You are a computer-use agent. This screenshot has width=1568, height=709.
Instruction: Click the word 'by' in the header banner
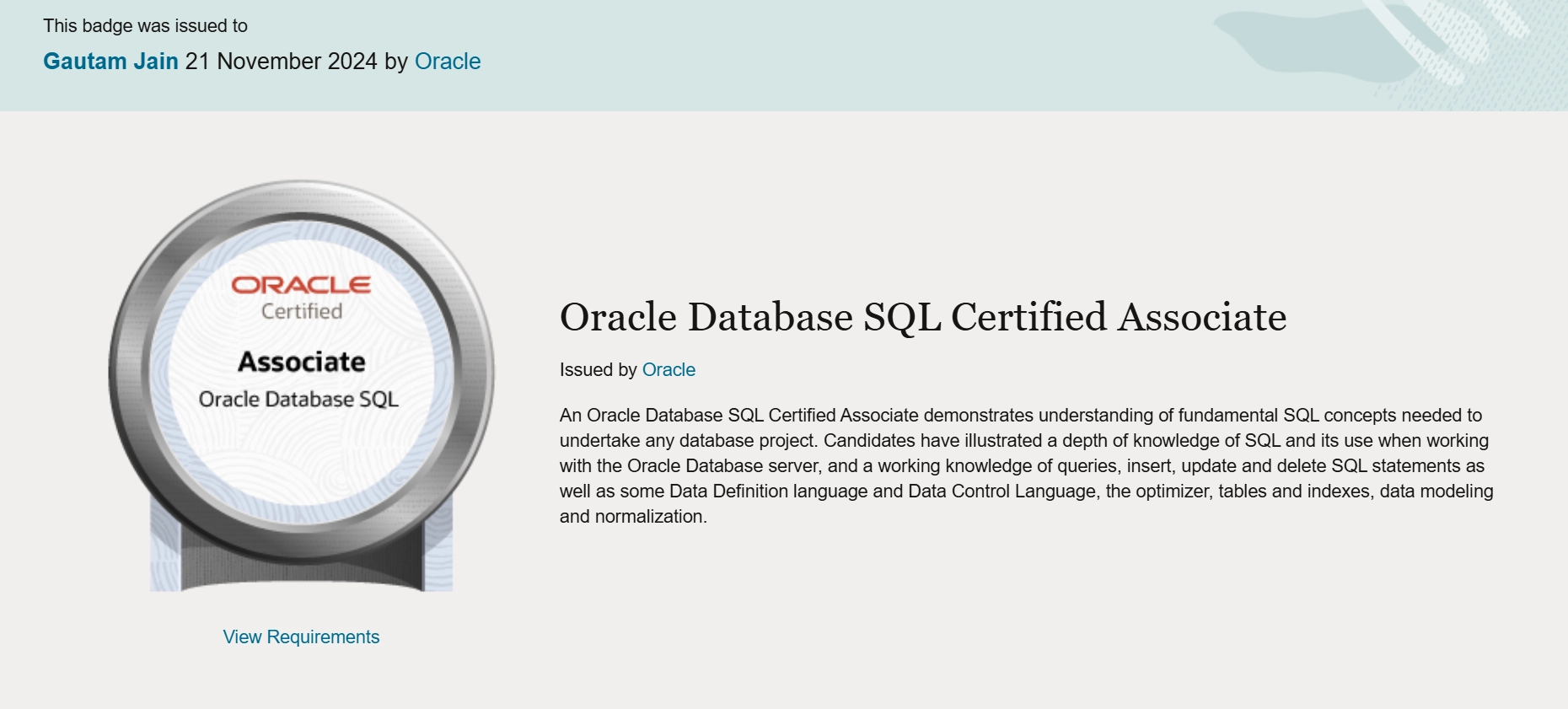[x=396, y=62]
